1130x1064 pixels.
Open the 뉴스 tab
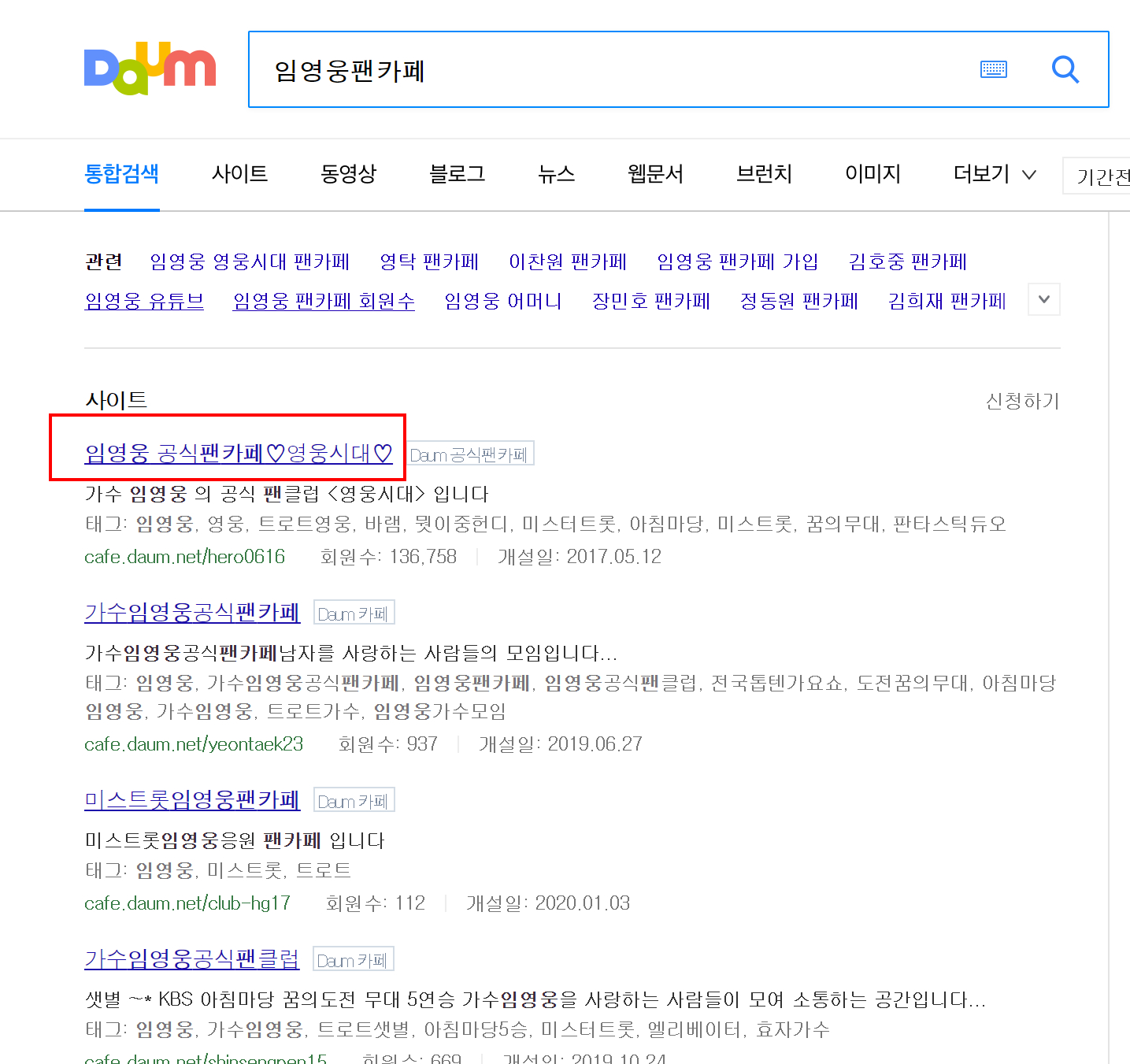pyautogui.click(x=557, y=173)
